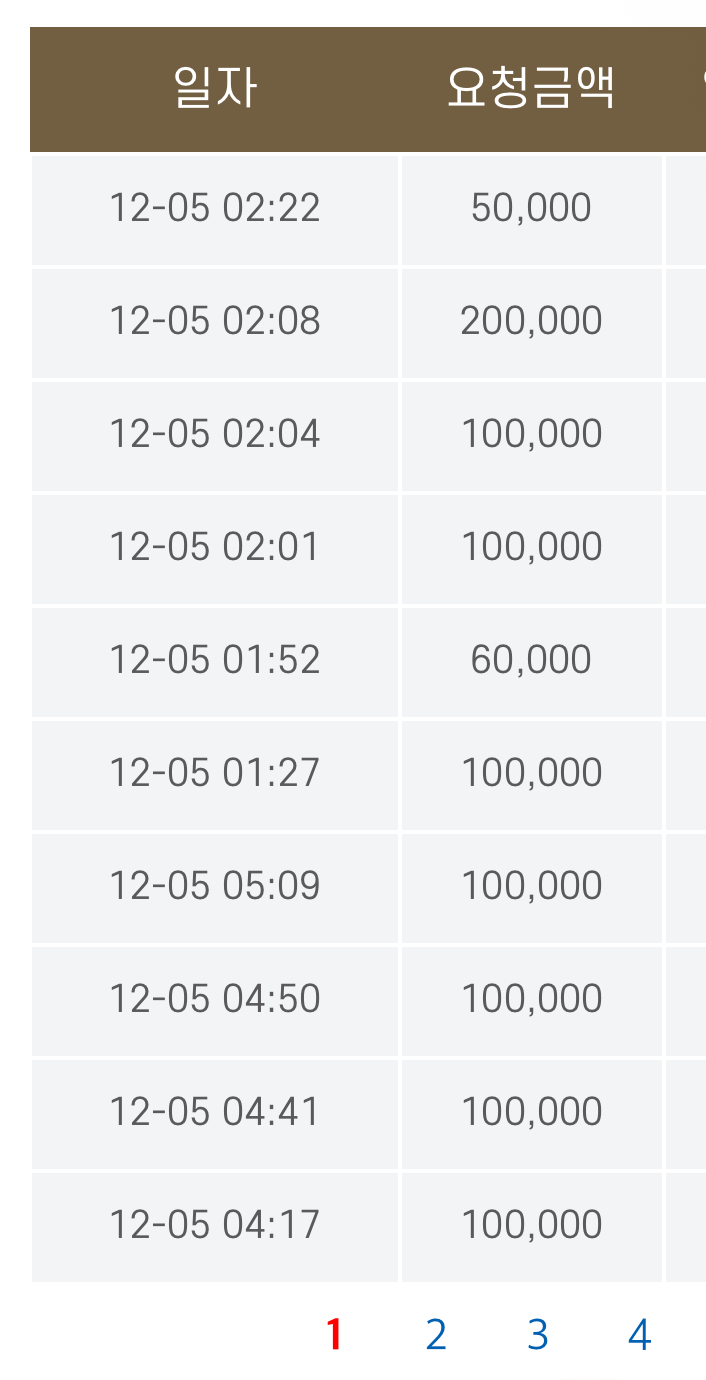Tap the 12-05 02:08 date entry
The width and height of the screenshot is (706, 1380).
(x=215, y=321)
